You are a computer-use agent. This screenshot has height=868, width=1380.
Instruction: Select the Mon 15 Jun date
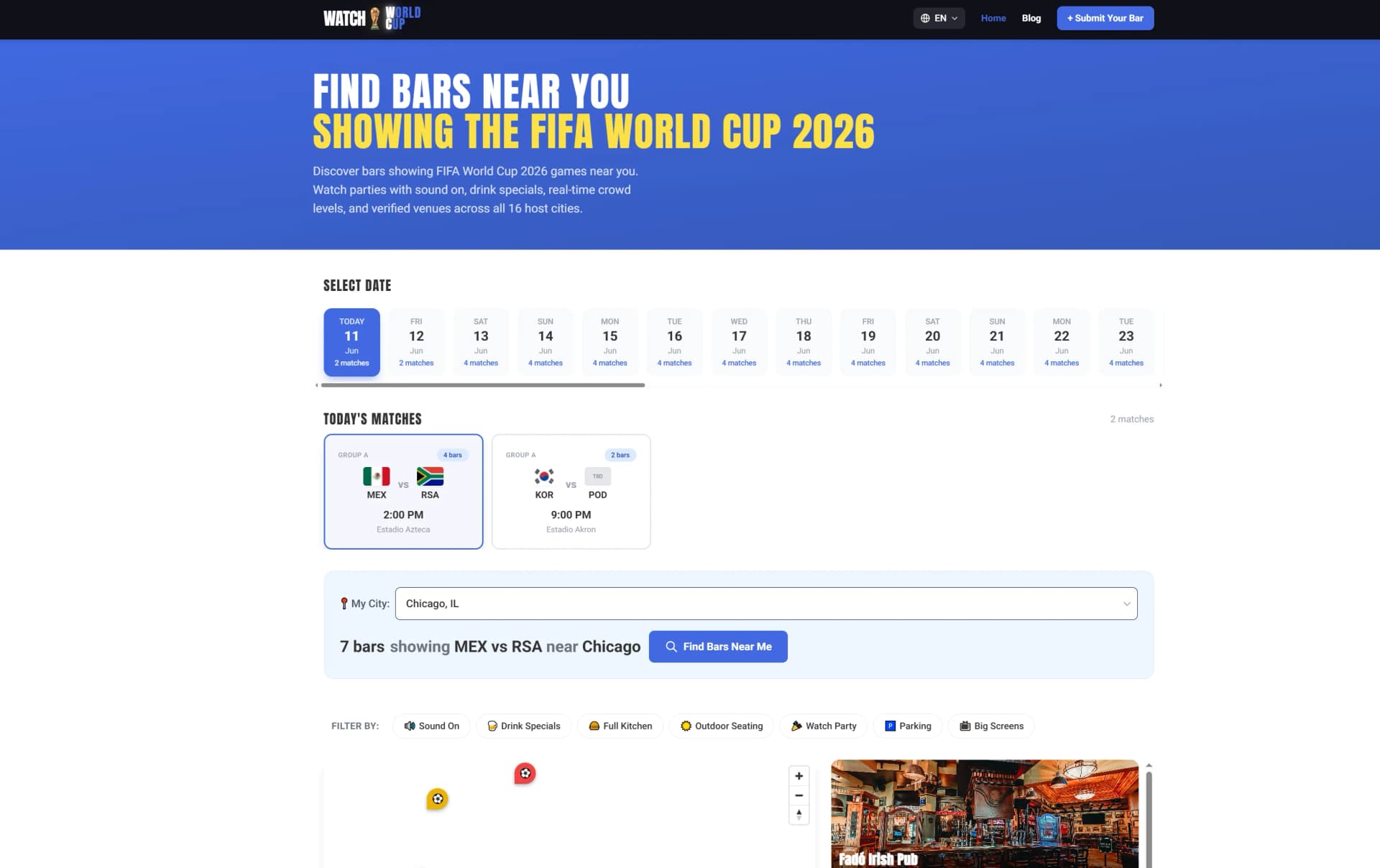coord(610,342)
